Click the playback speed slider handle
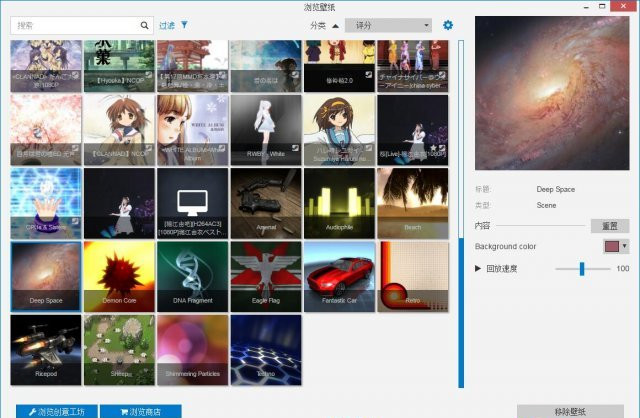 581,269
